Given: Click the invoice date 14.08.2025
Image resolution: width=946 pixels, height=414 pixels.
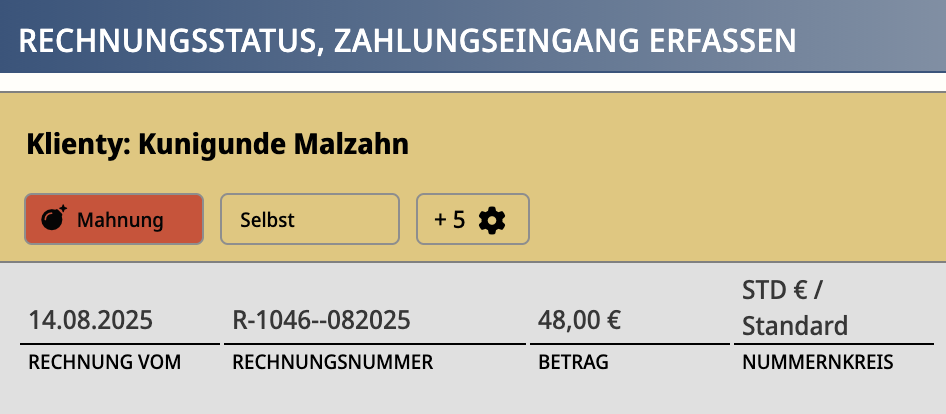Looking at the screenshot, I should [x=91, y=322].
